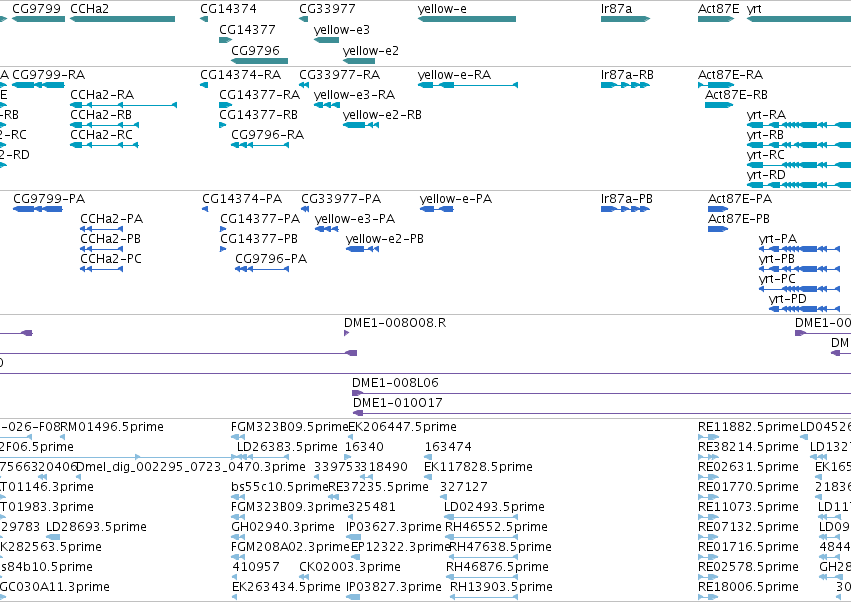Select protein Ir87a-PB
The width and height of the screenshot is (851, 602).
point(625,209)
